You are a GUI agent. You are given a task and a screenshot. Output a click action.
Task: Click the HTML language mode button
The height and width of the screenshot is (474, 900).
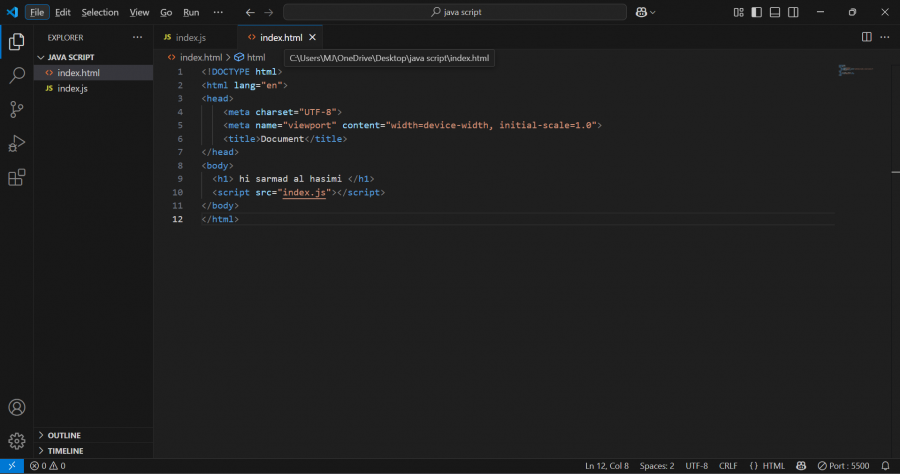[x=768, y=466]
